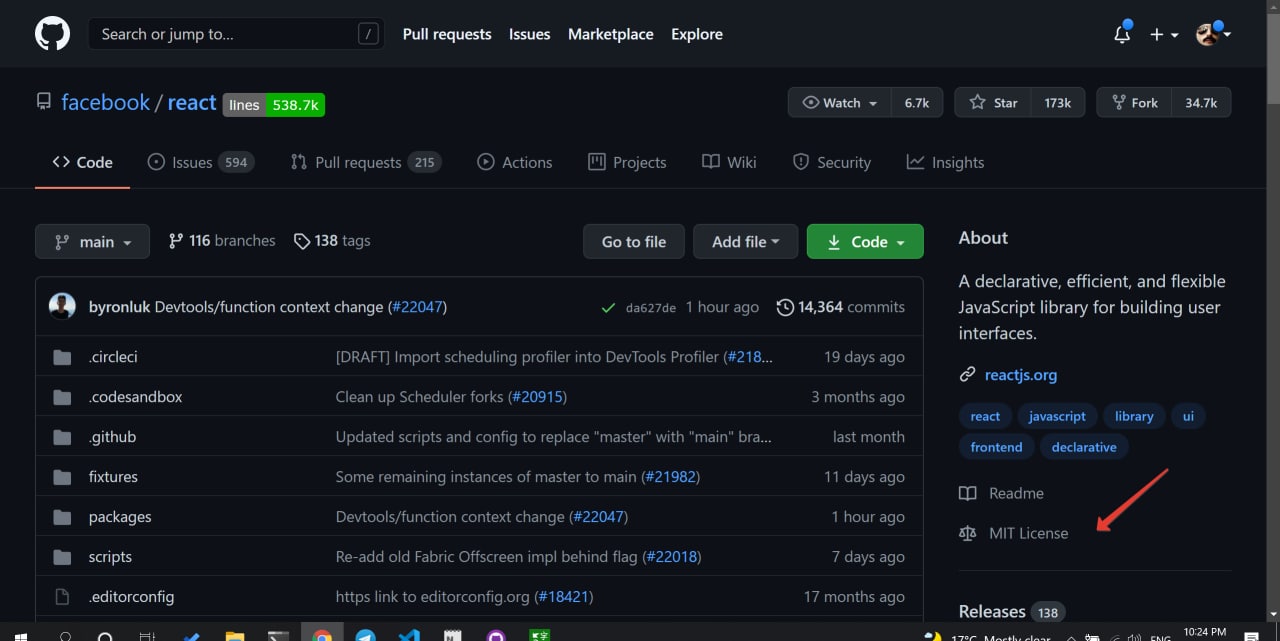The width and height of the screenshot is (1280, 641).
Task: Open the notifications bell
Action: click(1122, 34)
